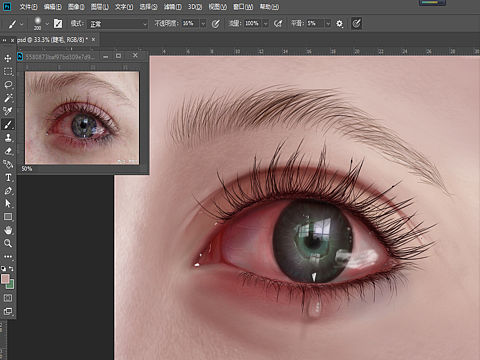The height and width of the screenshot is (360, 480).
Task: Reset default foreground and background colors
Action: coord(3,268)
